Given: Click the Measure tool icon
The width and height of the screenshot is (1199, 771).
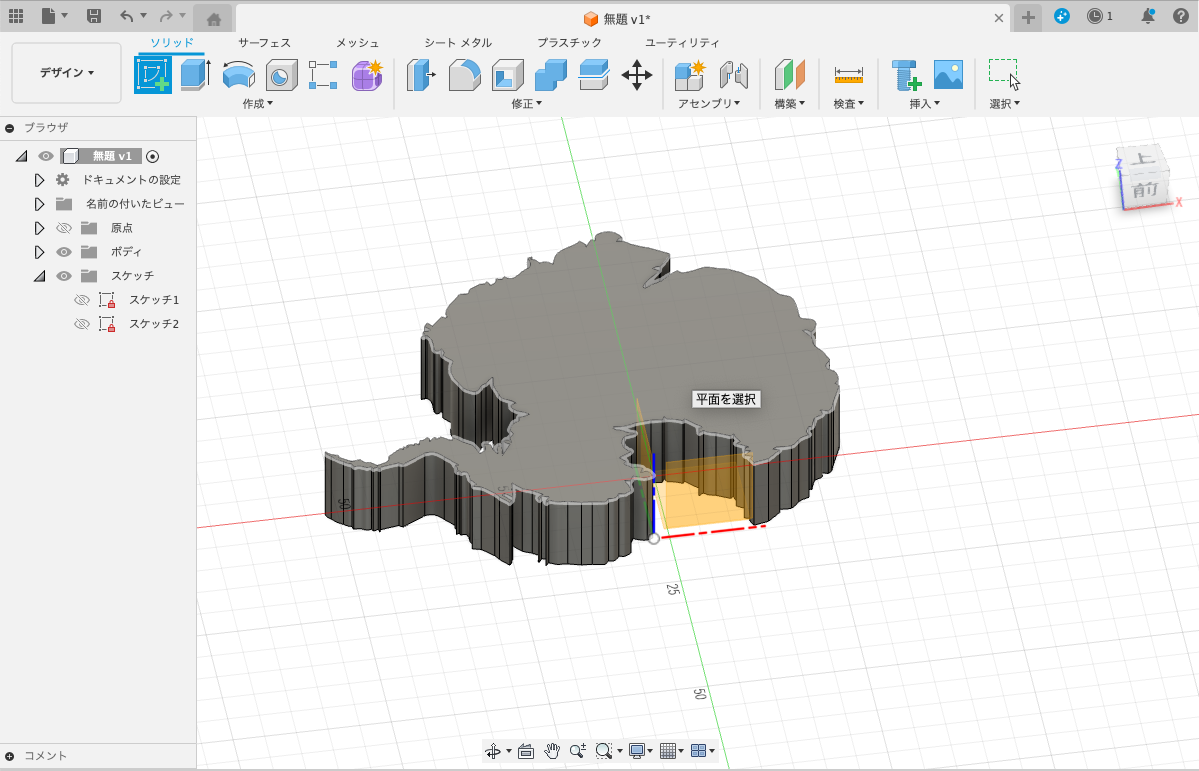Looking at the screenshot, I should [x=848, y=75].
